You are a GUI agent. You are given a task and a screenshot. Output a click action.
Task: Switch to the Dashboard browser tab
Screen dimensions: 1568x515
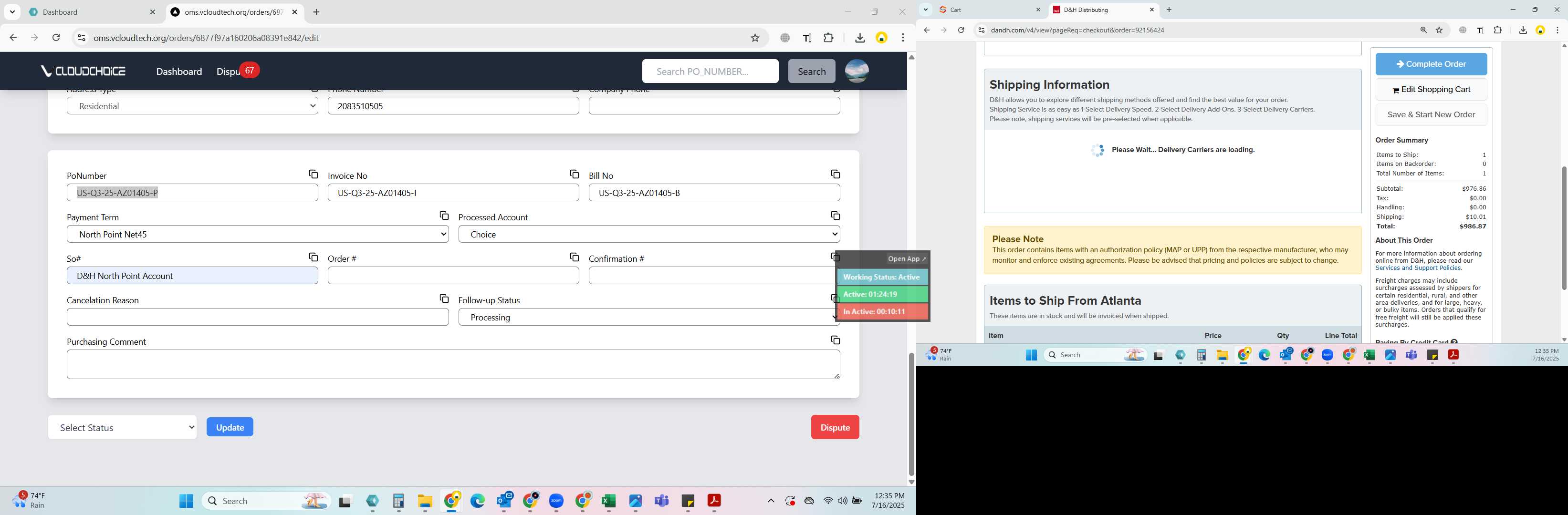point(93,12)
